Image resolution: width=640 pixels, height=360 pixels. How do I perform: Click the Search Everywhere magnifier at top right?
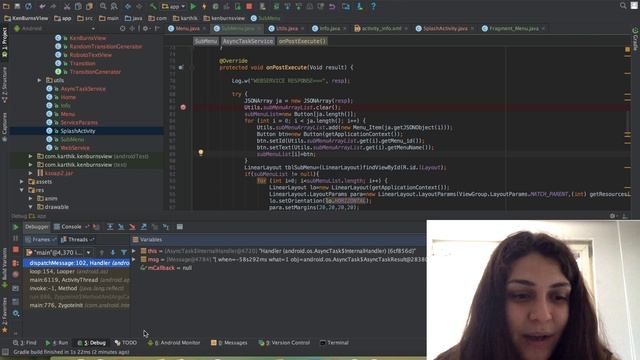click(x=623, y=6)
